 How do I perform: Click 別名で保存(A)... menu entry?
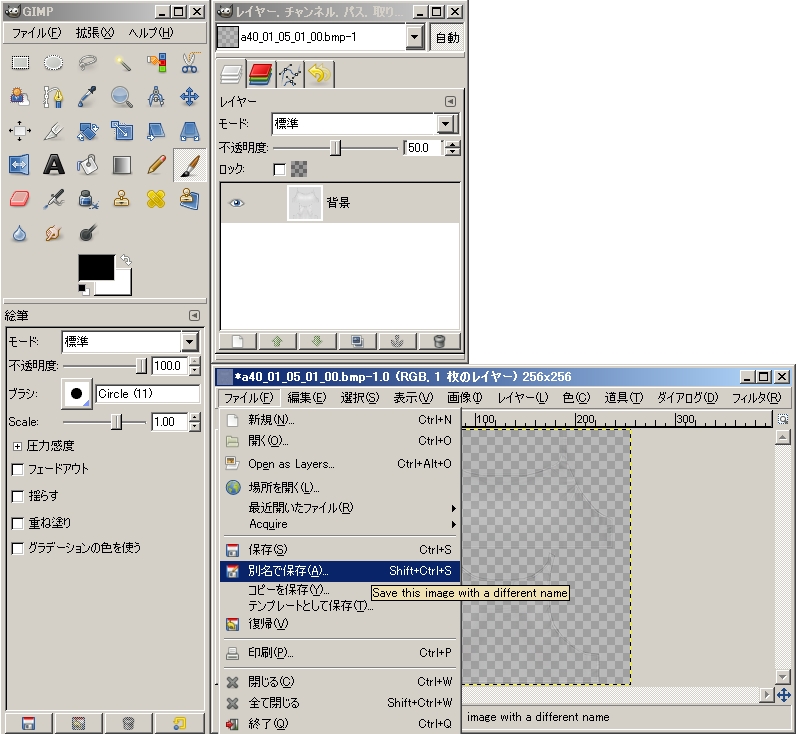point(288,571)
